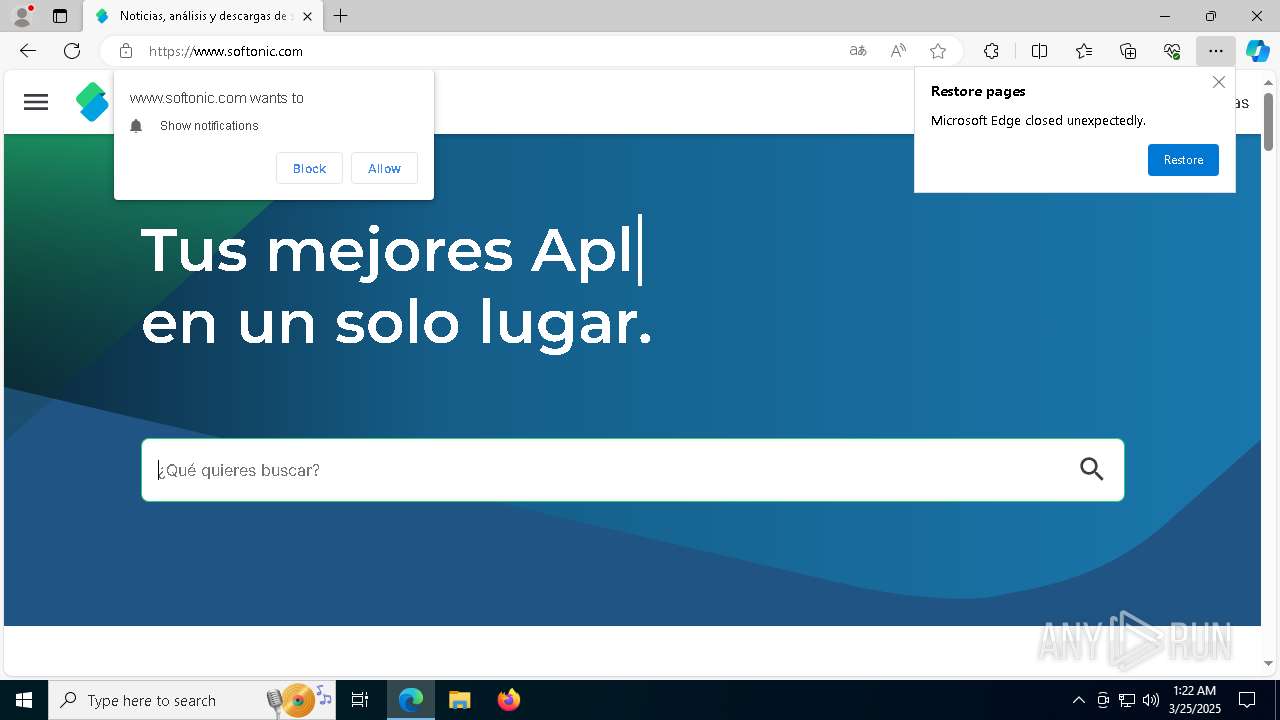Go back to previous page
The height and width of the screenshot is (720, 1280).
[28, 51]
